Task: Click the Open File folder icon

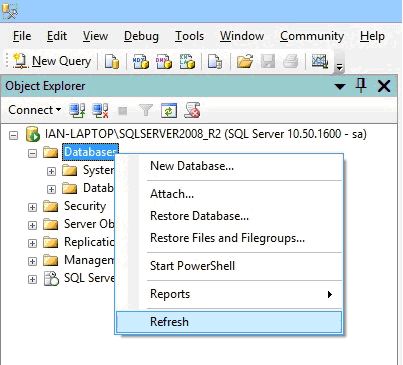Action: point(245,61)
